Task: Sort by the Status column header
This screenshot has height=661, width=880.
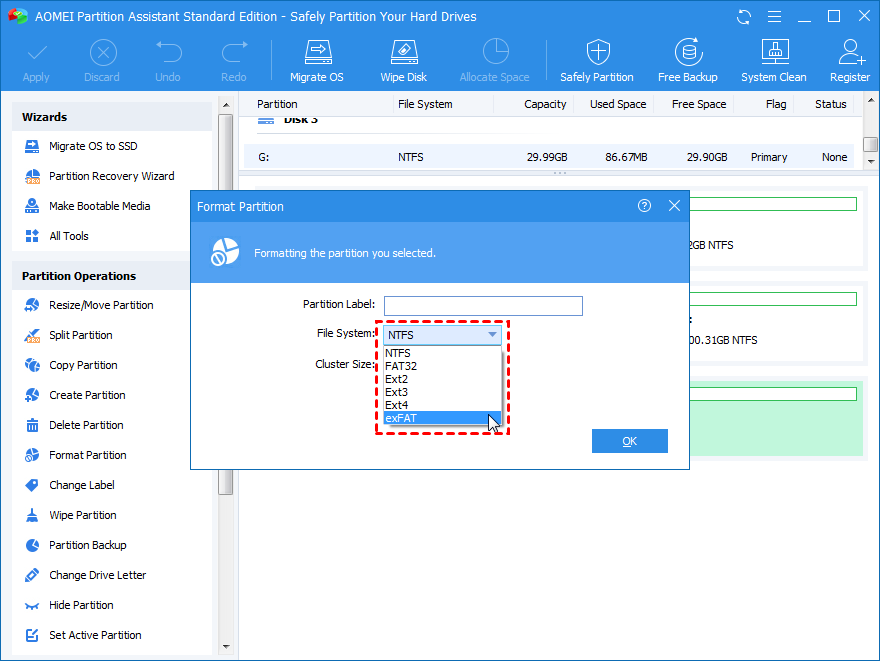Action: (x=831, y=104)
